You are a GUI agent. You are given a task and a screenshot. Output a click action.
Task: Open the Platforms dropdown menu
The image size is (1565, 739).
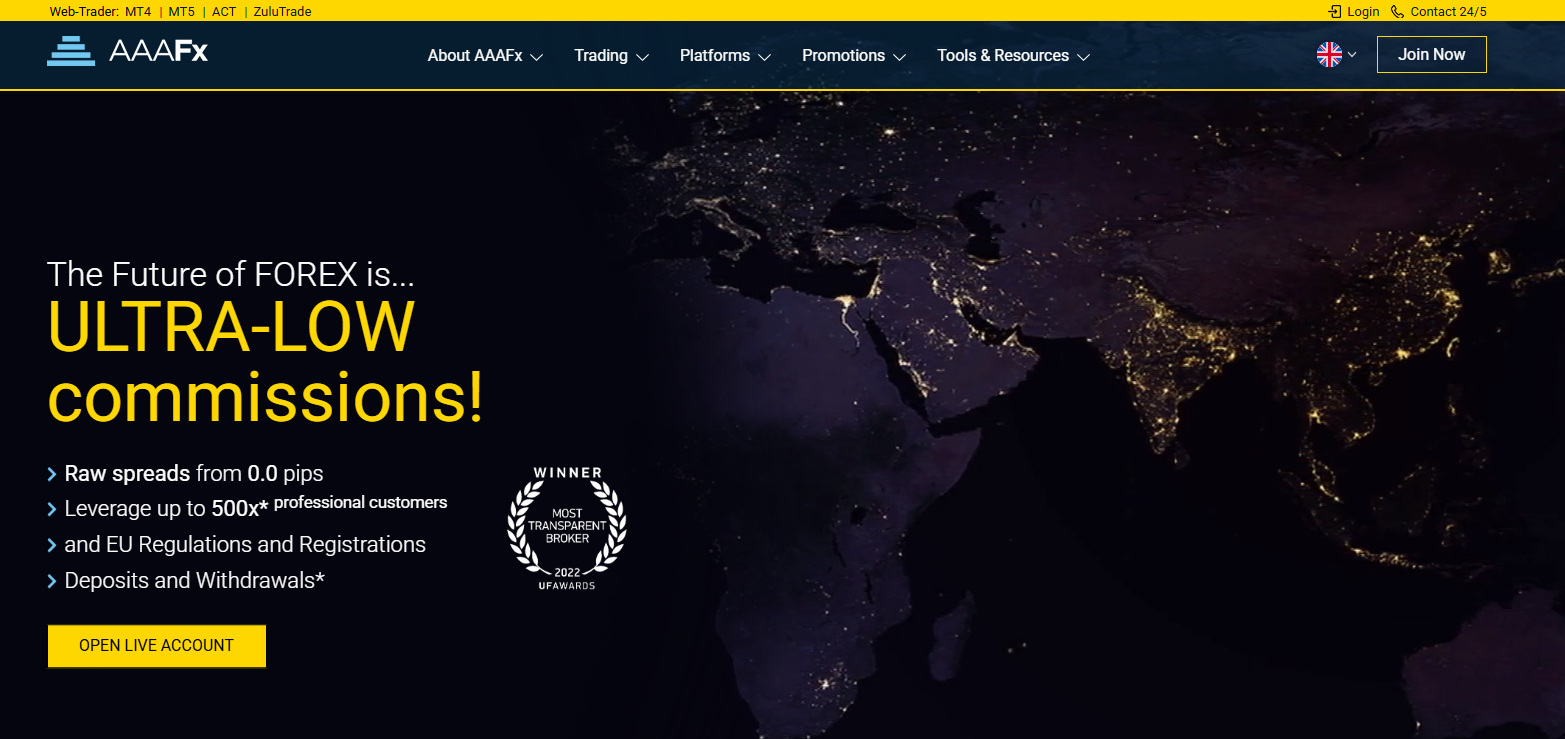725,56
